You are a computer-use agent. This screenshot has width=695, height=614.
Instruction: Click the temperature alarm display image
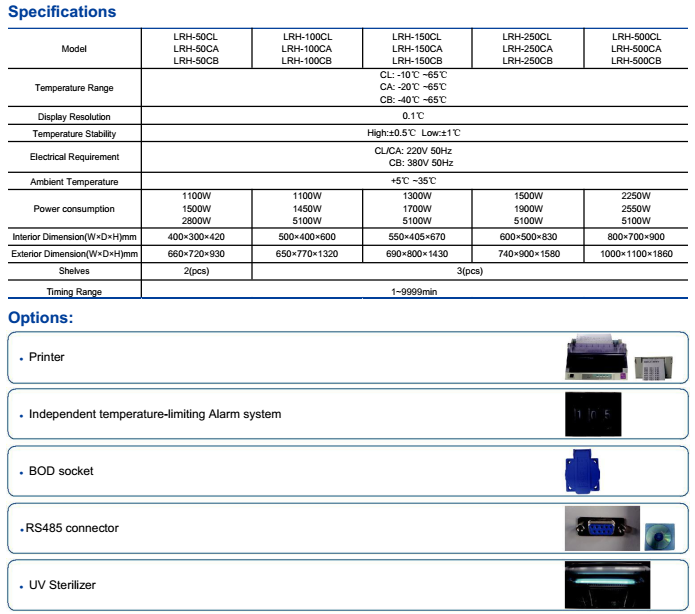point(593,414)
